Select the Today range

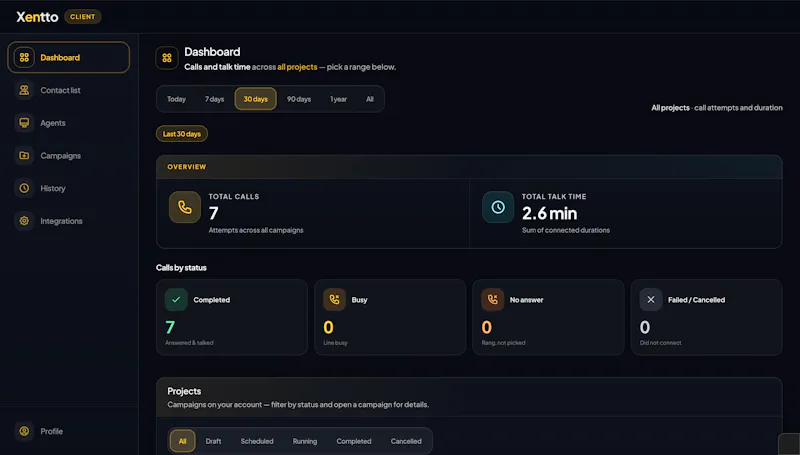coord(177,99)
